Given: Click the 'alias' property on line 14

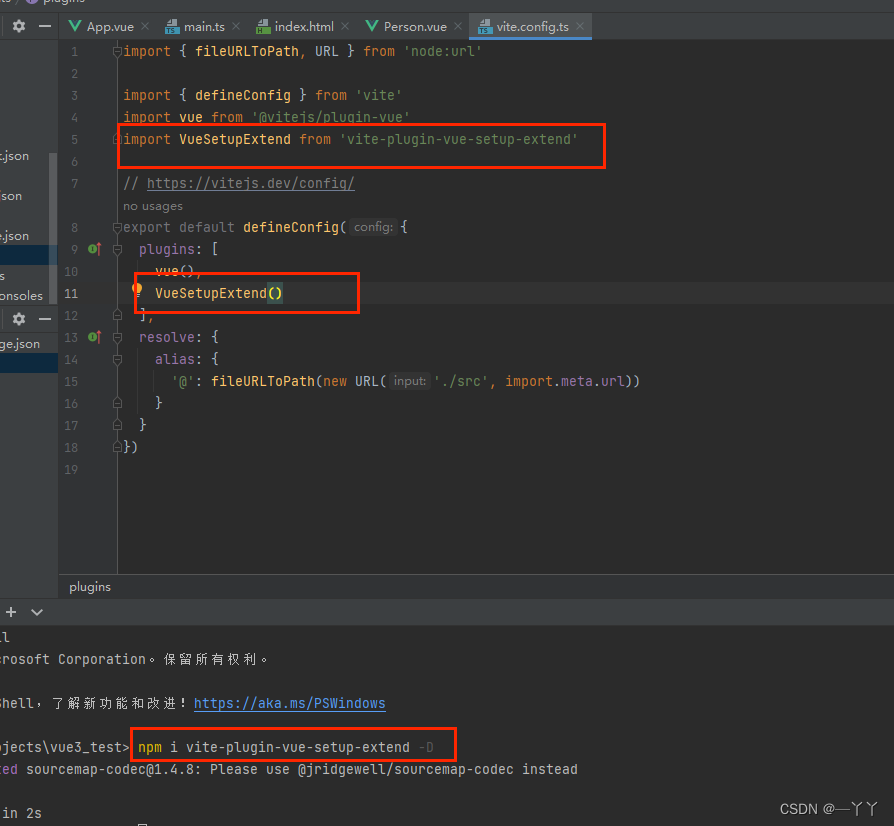Looking at the screenshot, I should click(174, 359).
